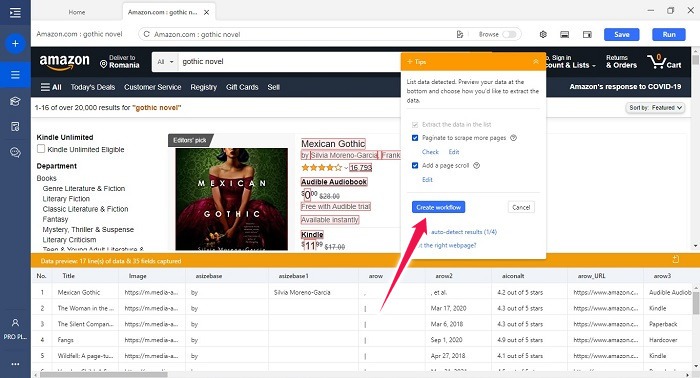700x378 pixels.
Task: Click the Save button
Action: click(621, 34)
